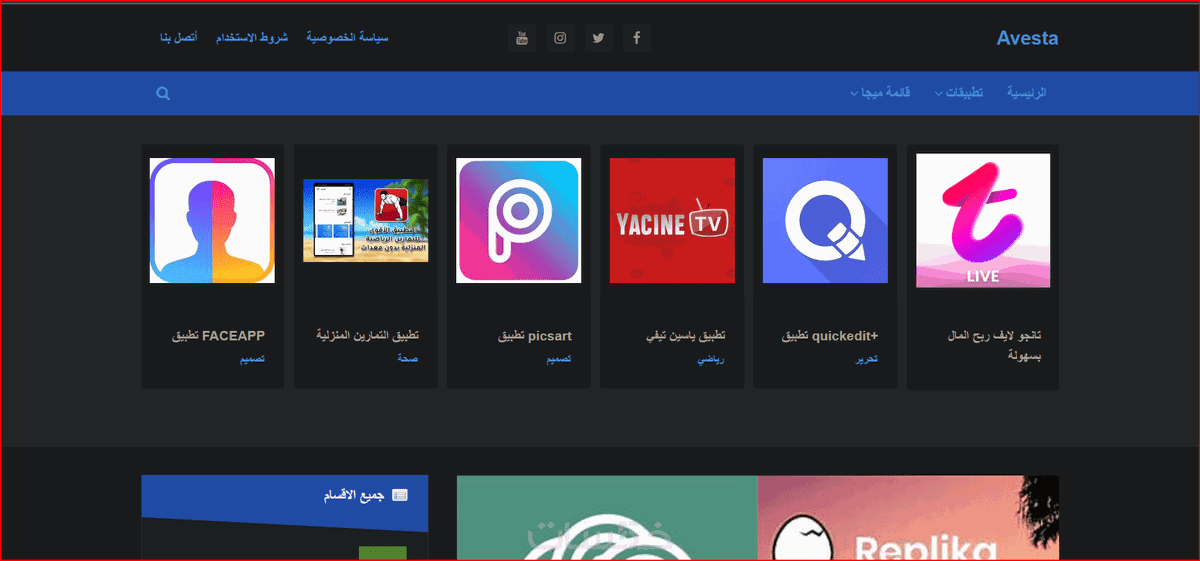
Task: Click the صحة category label
Action: 407,359
